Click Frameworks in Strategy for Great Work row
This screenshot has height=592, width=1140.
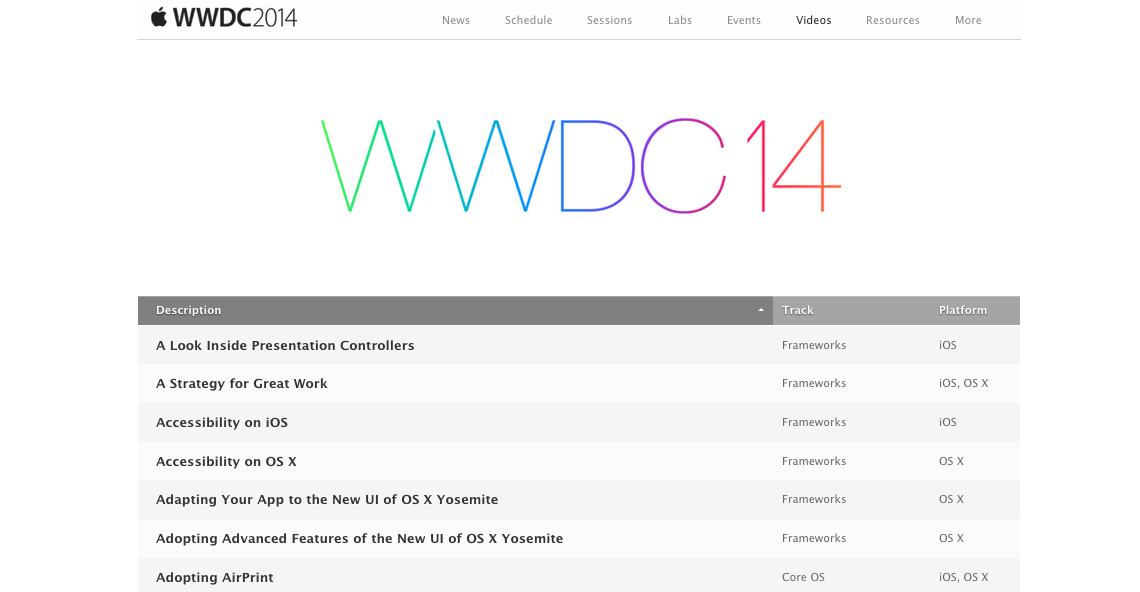click(x=814, y=383)
